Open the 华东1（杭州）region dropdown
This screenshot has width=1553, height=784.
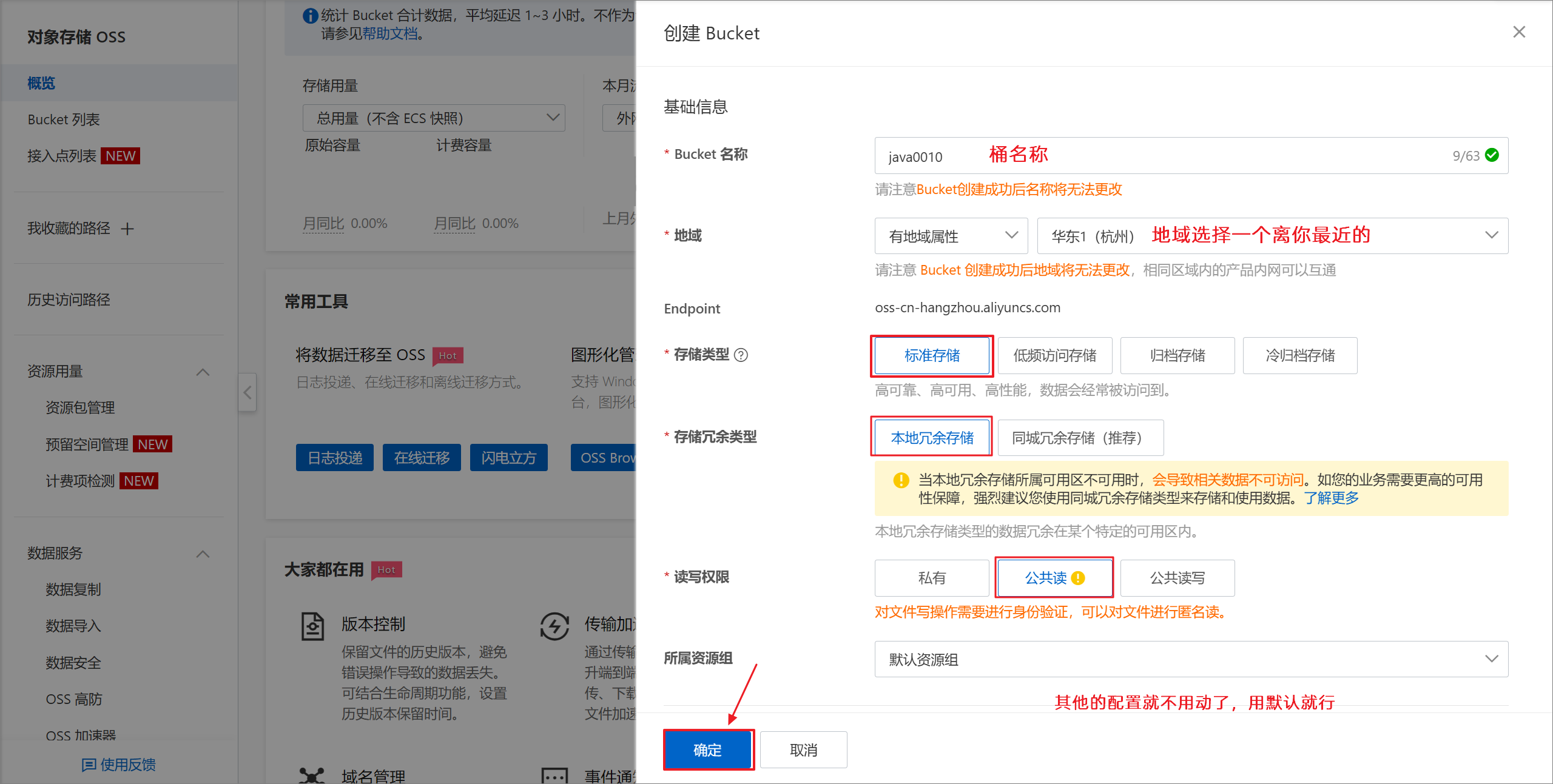[1273, 235]
